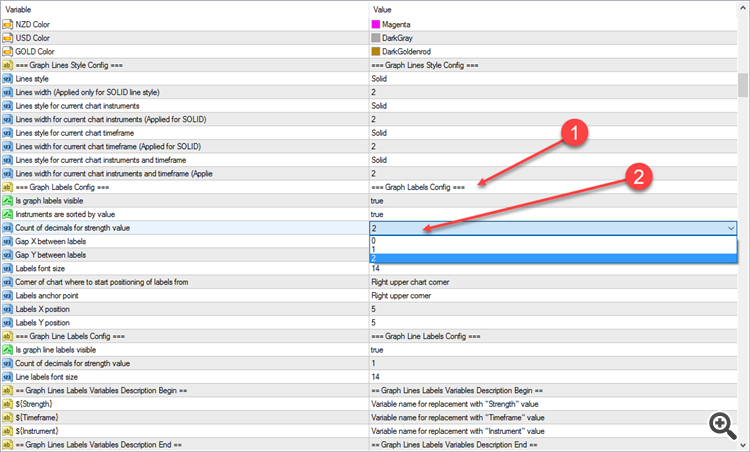Click Variable name for replacement with Timeframe value
Screen dimensions: 750x452
point(458,418)
